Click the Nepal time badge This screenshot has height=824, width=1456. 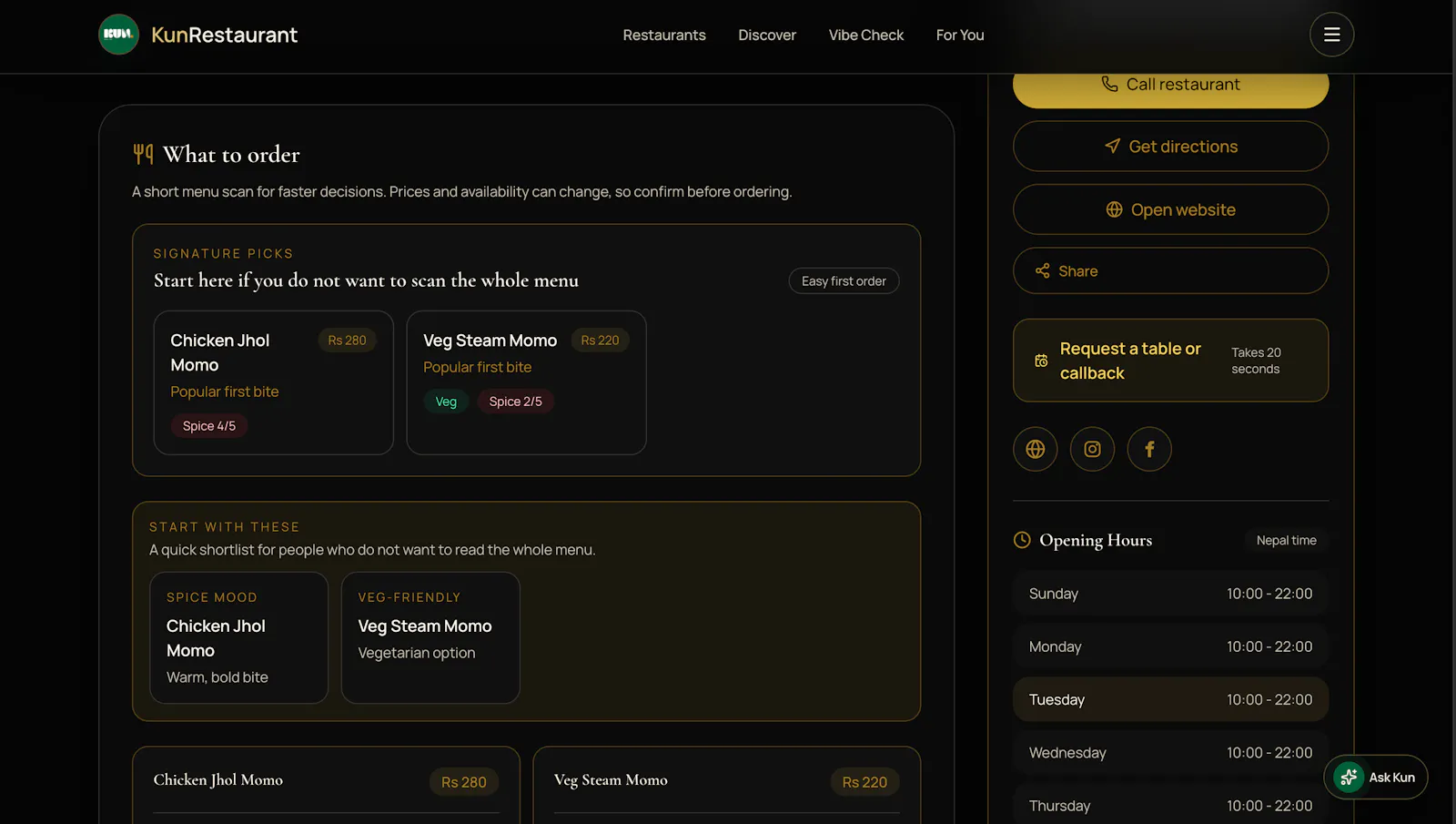click(1286, 540)
